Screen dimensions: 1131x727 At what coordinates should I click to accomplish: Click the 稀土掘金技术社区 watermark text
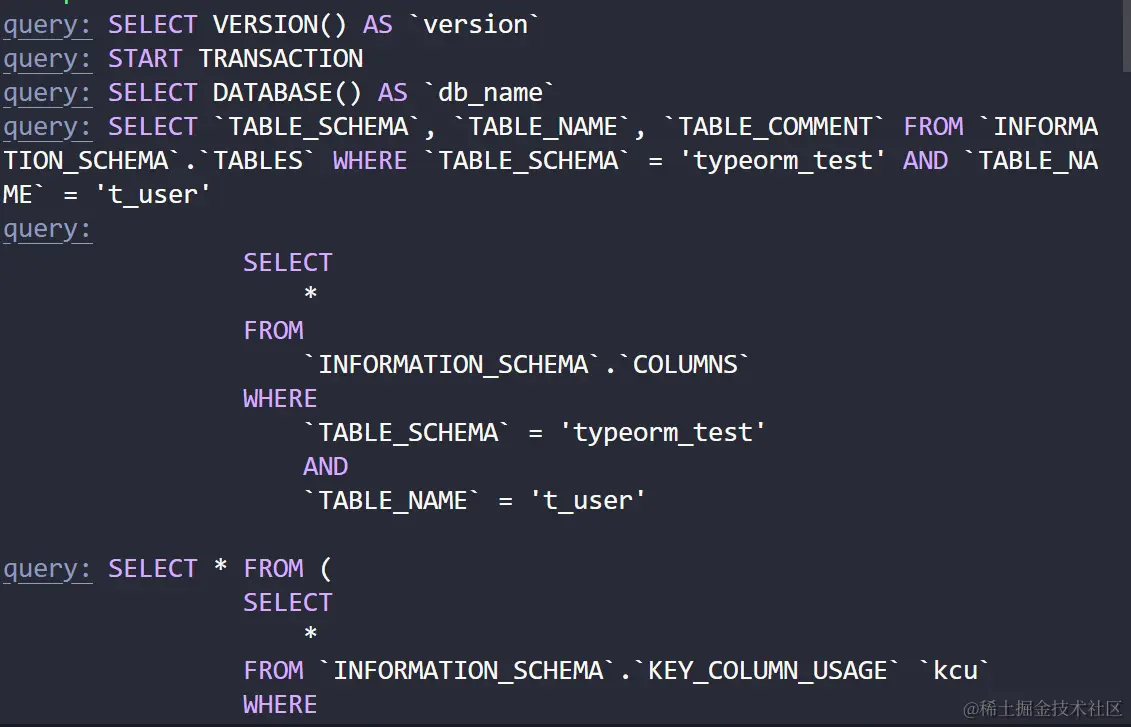click(1043, 708)
